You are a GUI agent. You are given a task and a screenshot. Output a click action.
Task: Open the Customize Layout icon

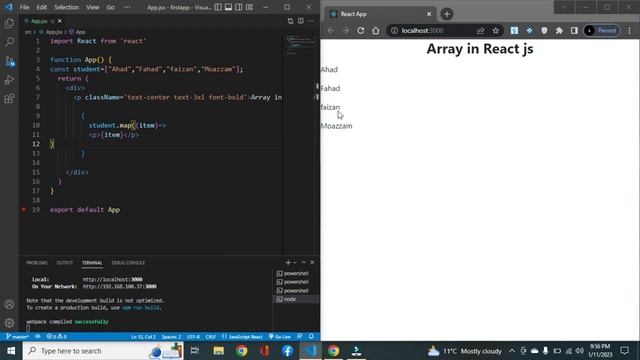click(249, 7)
